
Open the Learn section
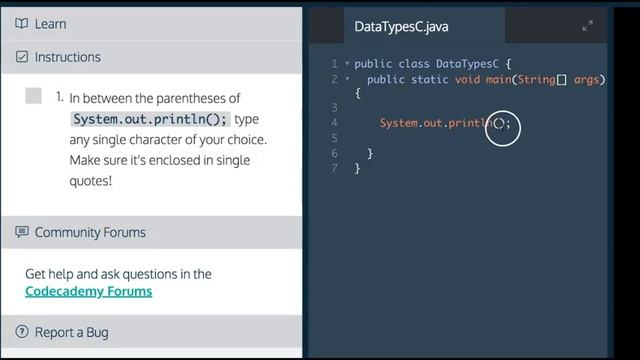coord(151,24)
